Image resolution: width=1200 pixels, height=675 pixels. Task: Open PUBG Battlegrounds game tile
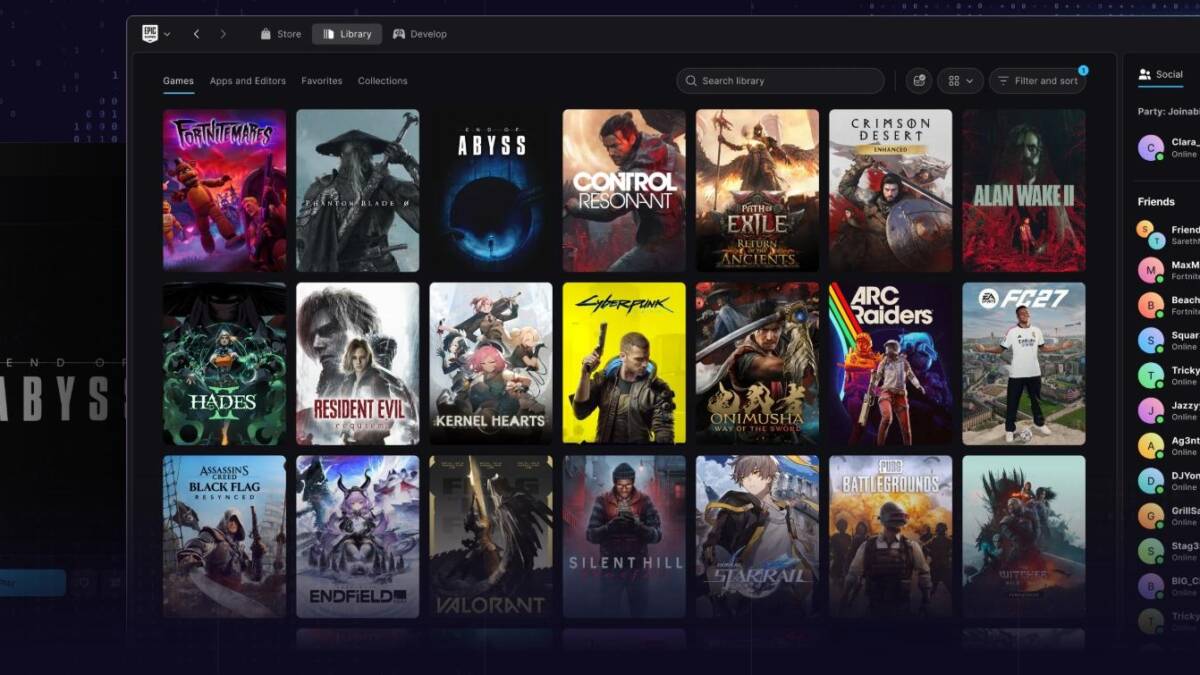[x=891, y=537]
